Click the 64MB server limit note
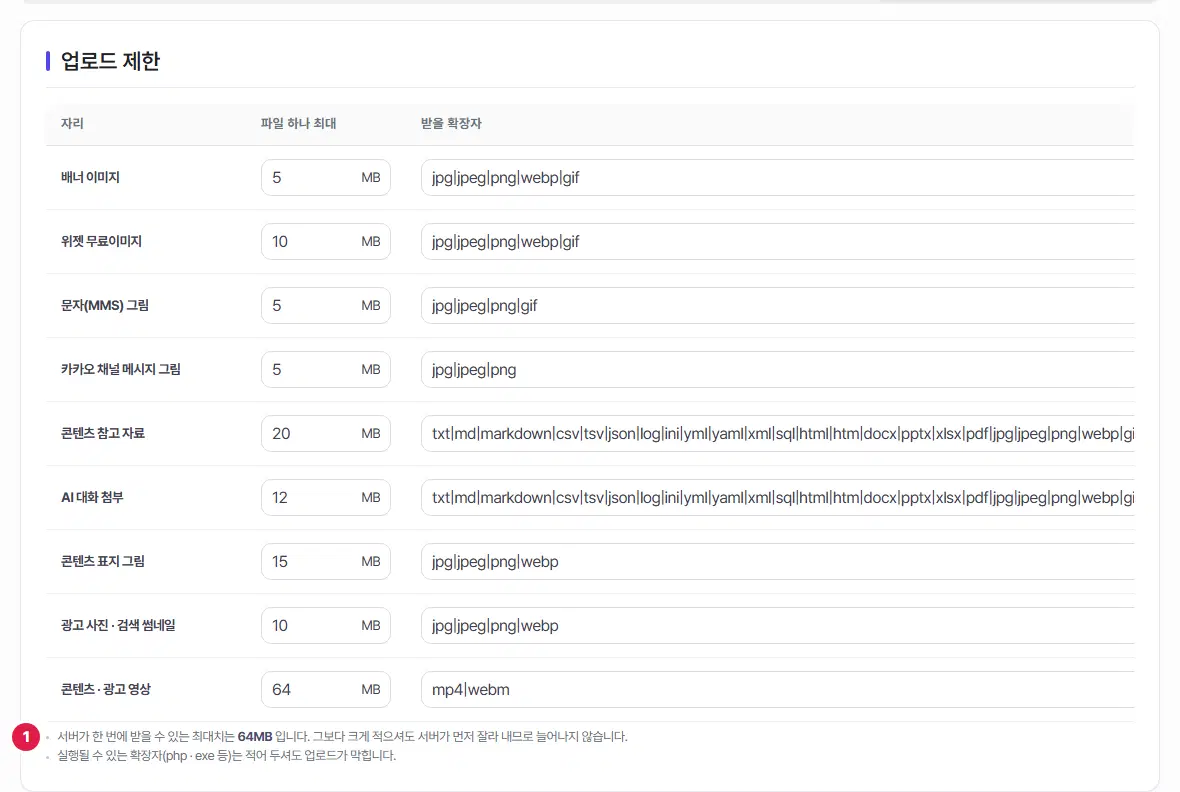 click(342, 736)
